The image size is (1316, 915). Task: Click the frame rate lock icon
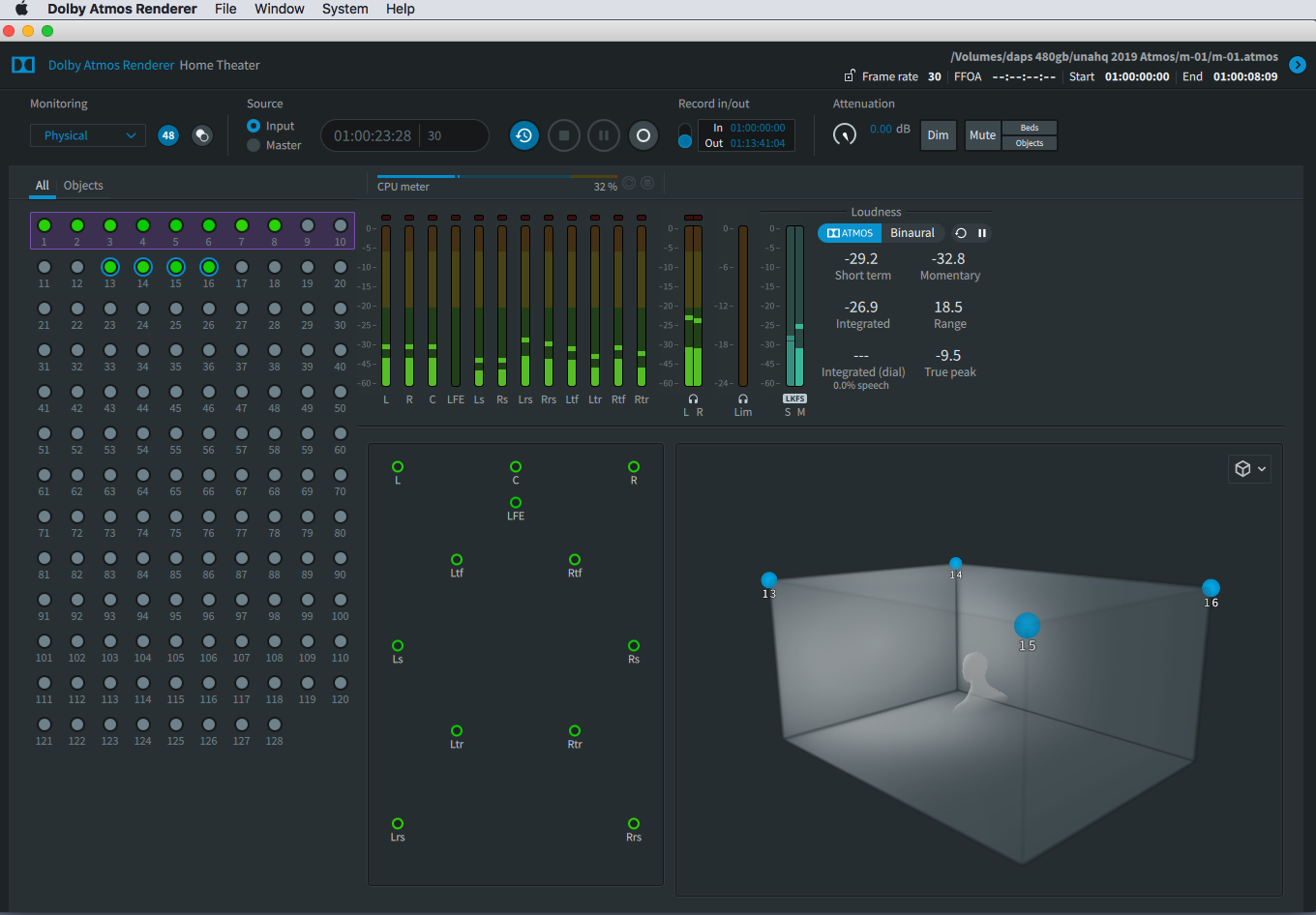pyautogui.click(x=850, y=76)
